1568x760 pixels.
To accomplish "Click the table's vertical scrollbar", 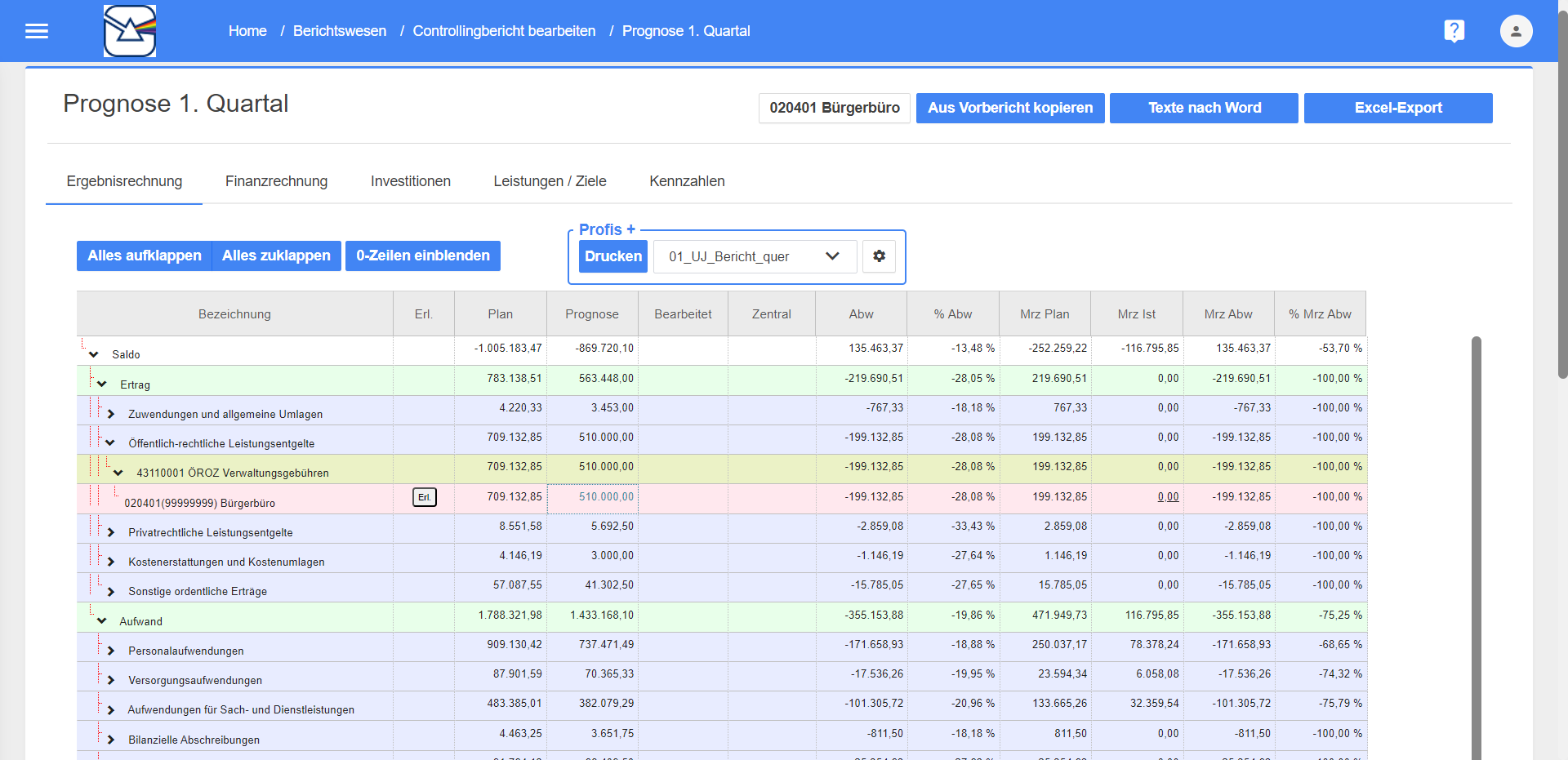I will click(x=1476, y=547).
